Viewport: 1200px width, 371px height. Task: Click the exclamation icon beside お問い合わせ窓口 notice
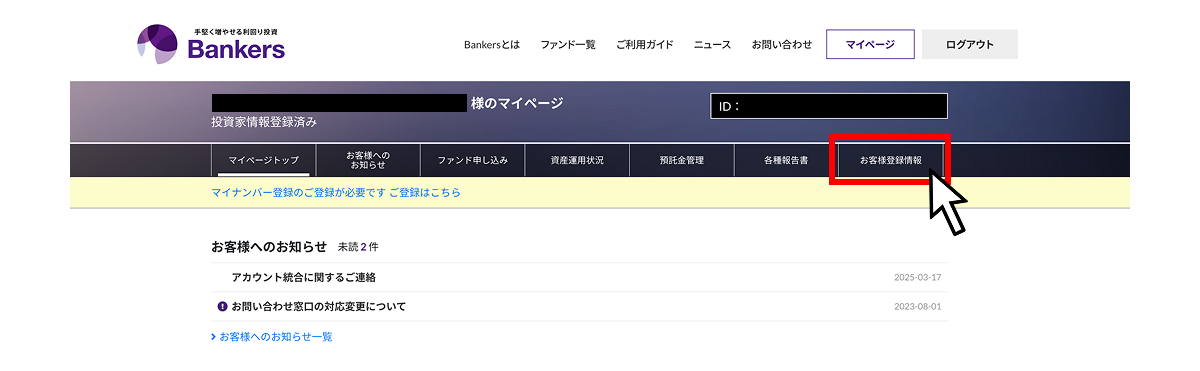222,306
